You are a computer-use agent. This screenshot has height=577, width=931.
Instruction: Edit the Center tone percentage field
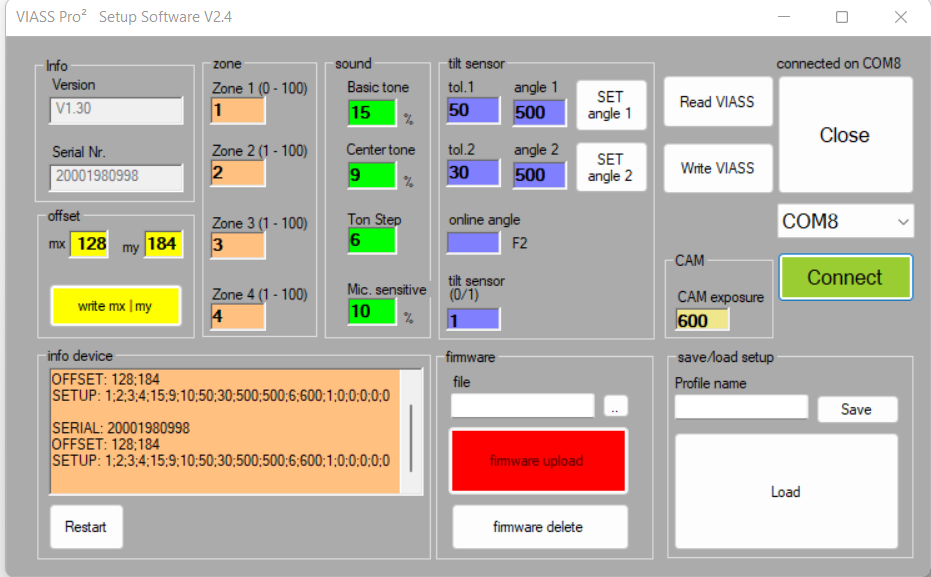tap(372, 175)
